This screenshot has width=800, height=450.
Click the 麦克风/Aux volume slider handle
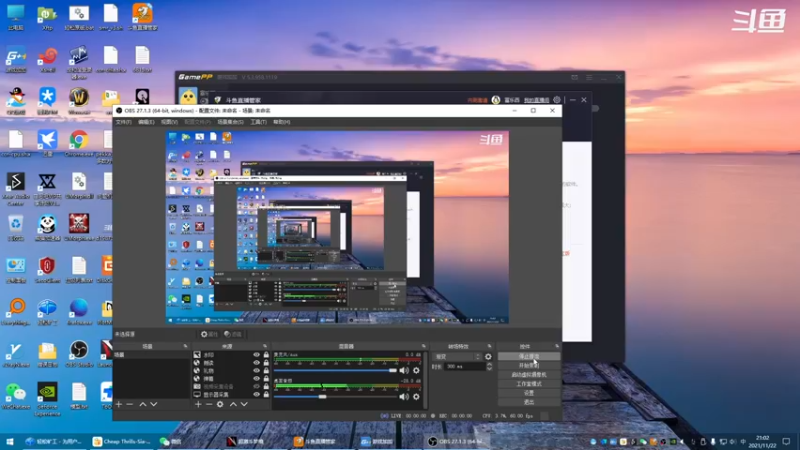tap(393, 370)
